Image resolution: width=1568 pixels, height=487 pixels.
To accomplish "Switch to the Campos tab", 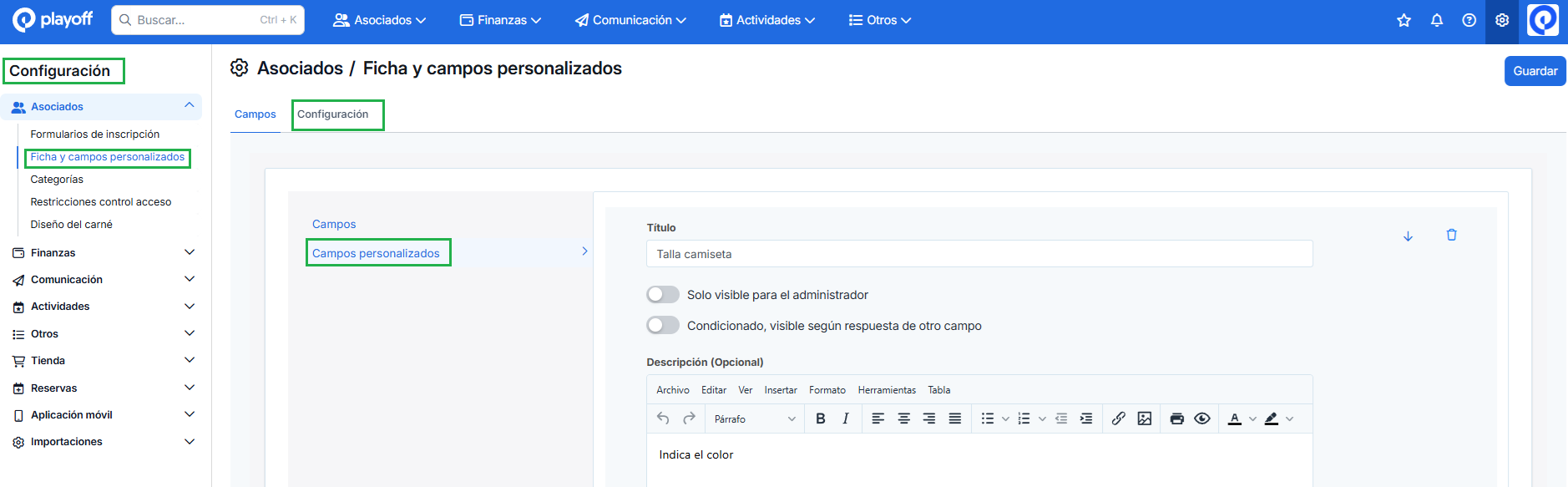I will (x=255, y=114).
